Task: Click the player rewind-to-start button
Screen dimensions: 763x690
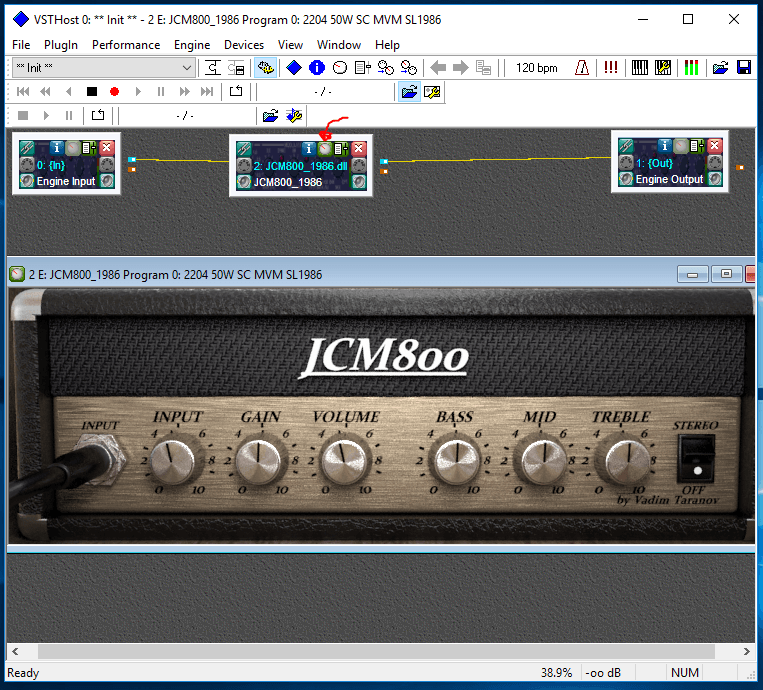Action: (23, 91)
